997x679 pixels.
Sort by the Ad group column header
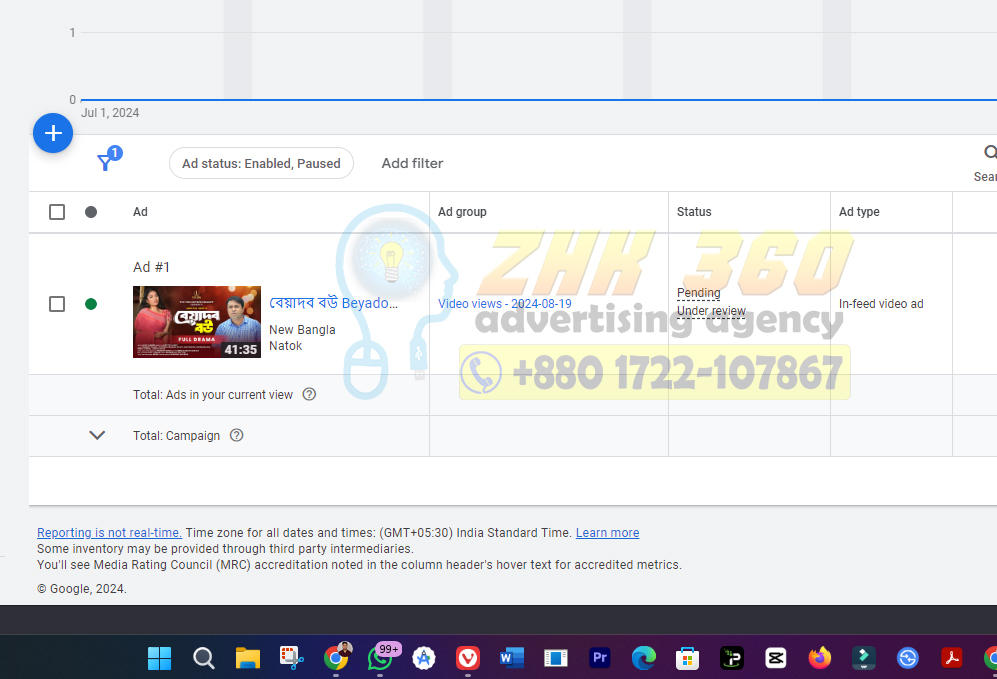pyautogui.click(x=462, y=212)
